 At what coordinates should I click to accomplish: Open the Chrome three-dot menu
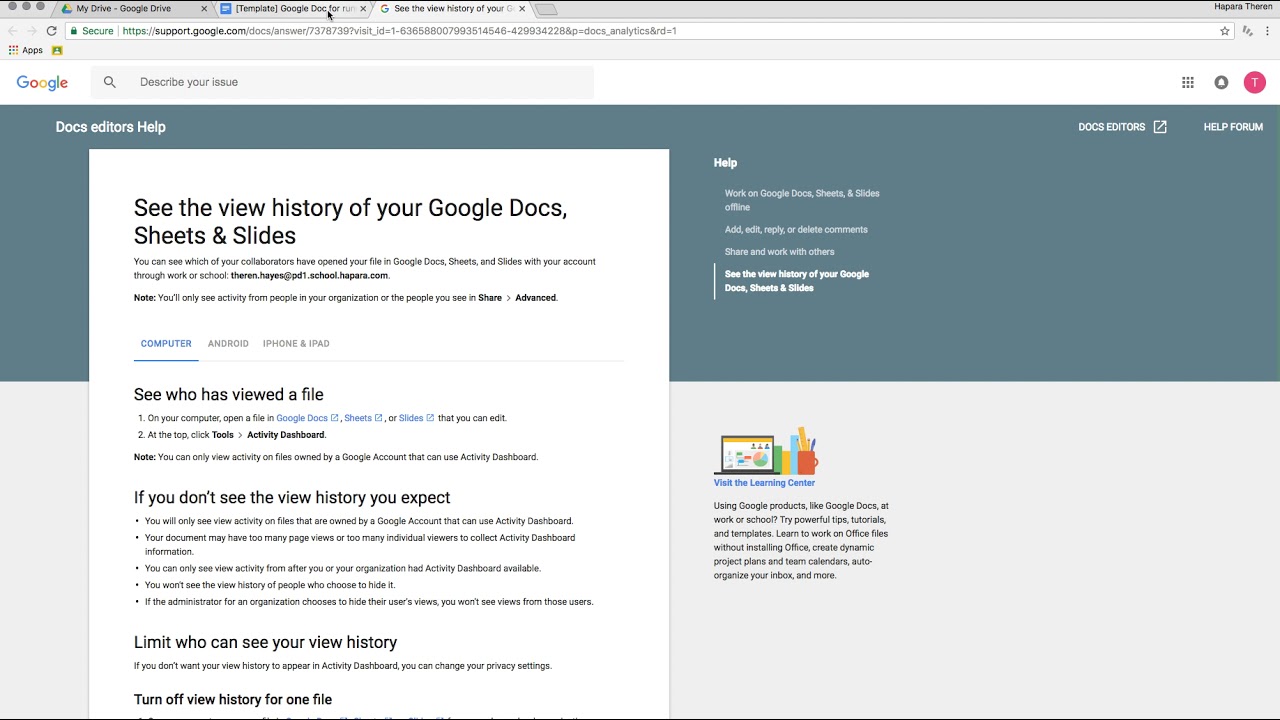tap(1267, 31)
